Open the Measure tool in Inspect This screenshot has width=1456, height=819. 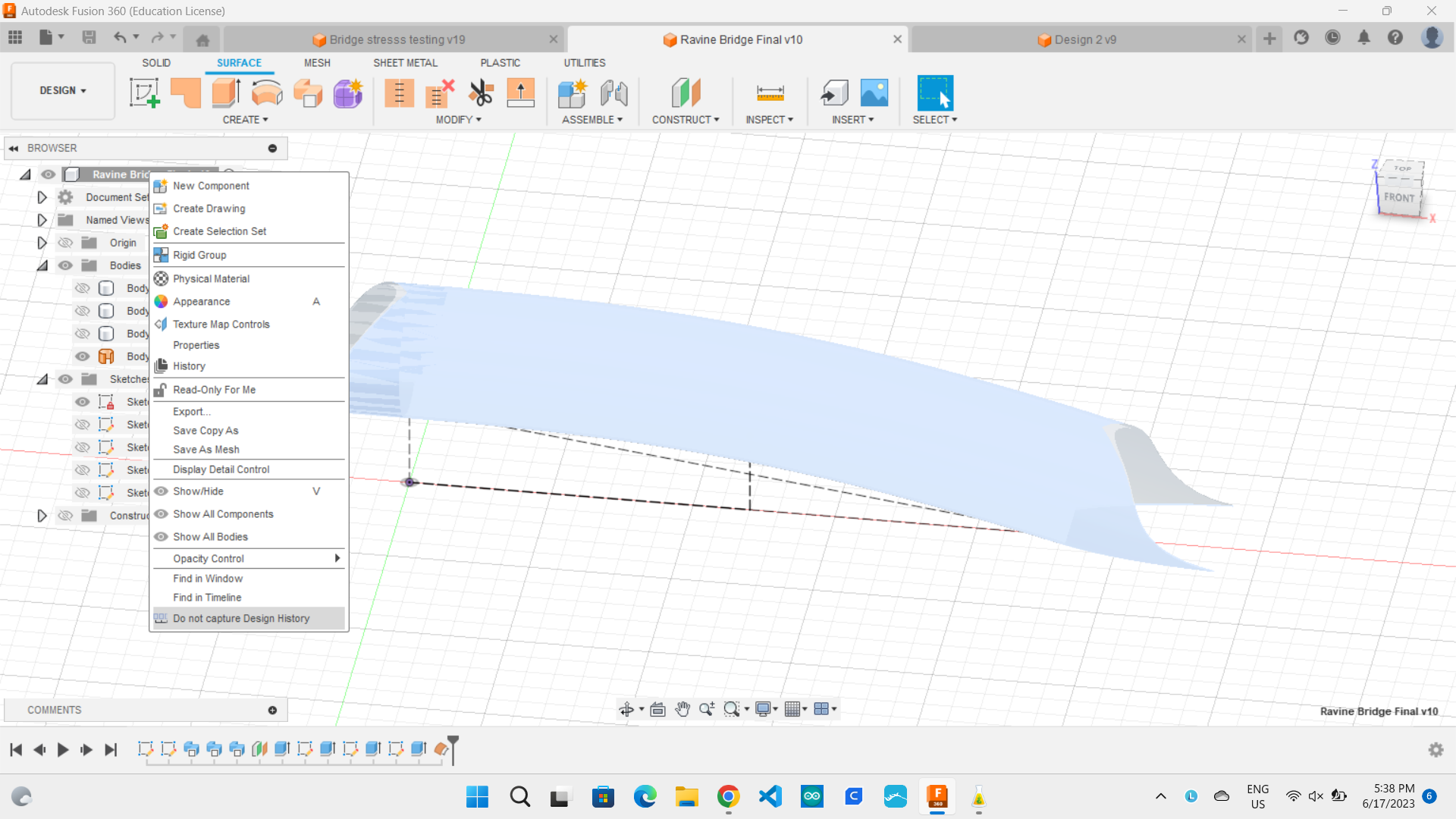(770, 93)
